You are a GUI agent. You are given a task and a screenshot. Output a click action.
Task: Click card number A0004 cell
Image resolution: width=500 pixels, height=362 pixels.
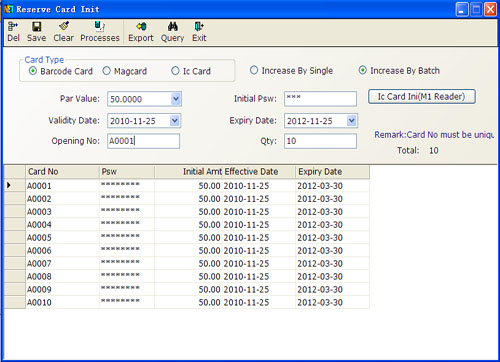pos(62,225)
